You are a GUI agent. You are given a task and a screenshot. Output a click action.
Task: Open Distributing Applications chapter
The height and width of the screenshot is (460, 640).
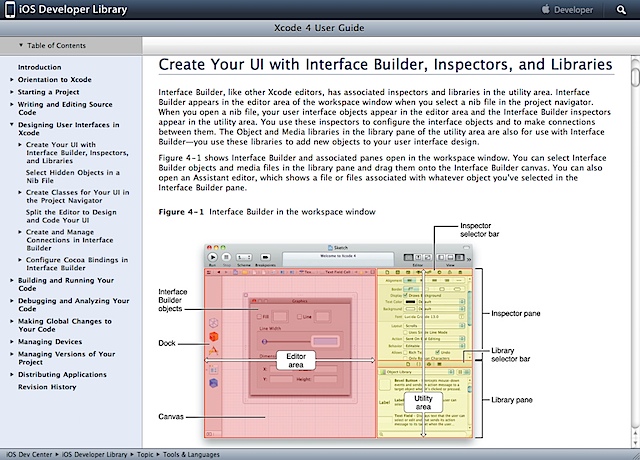(64, 374)
